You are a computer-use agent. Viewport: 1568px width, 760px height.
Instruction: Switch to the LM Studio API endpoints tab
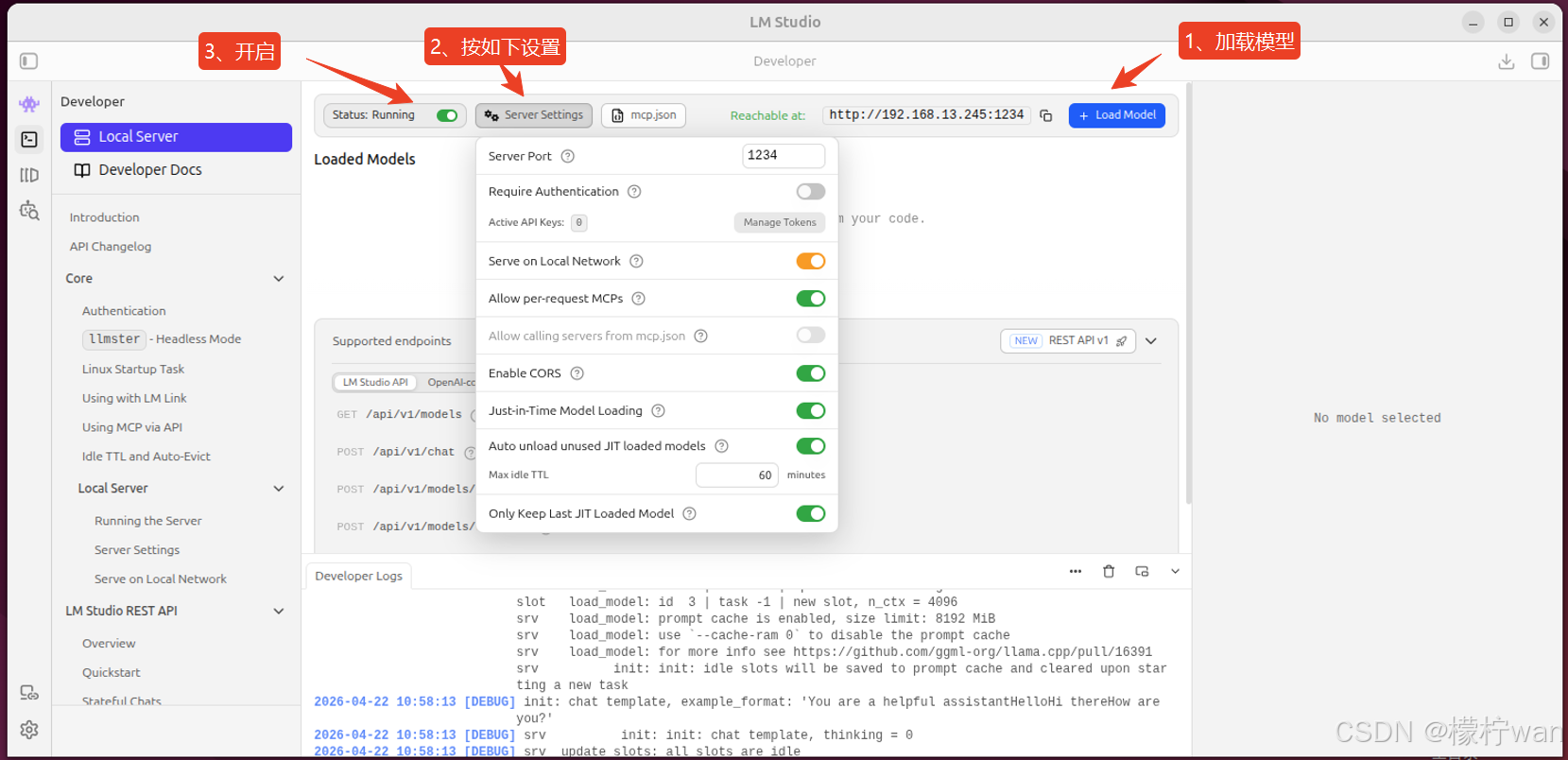[x=375, y=383]
